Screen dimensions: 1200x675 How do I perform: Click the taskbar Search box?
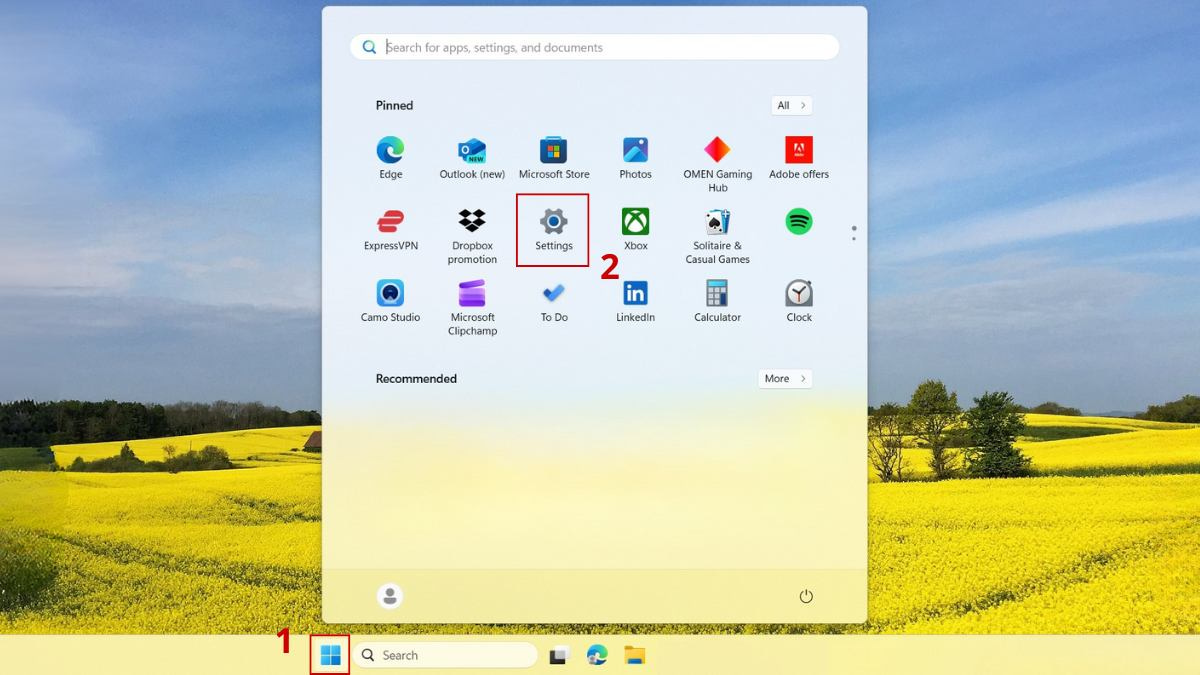(x=445, y=655)
